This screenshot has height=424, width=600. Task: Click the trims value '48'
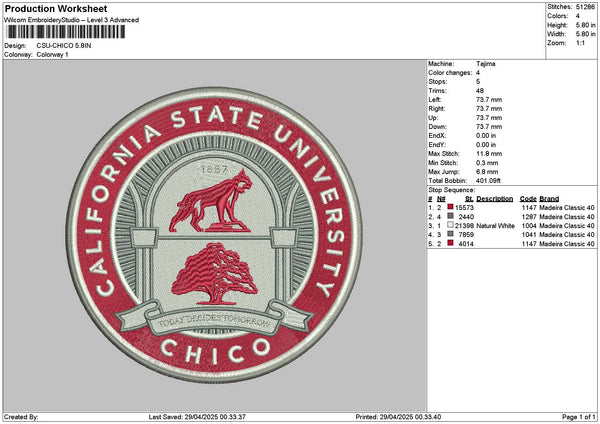[480, 91]
